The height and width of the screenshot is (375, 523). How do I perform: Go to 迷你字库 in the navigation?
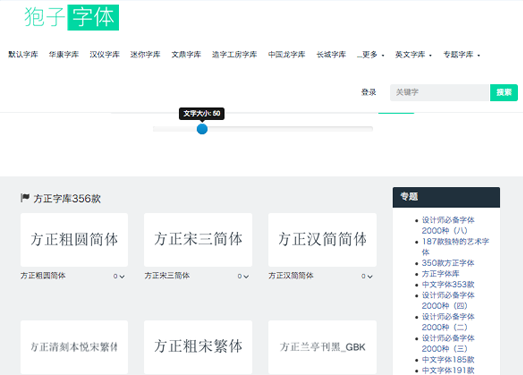[x=145, y=54]
